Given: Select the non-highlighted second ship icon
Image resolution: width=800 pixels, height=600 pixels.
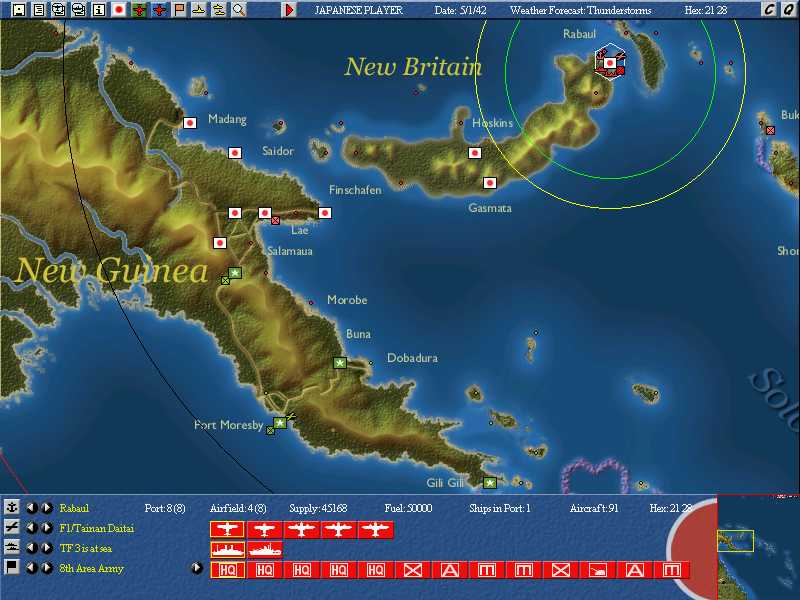Looking at the screenshot, I should point(264,549).
